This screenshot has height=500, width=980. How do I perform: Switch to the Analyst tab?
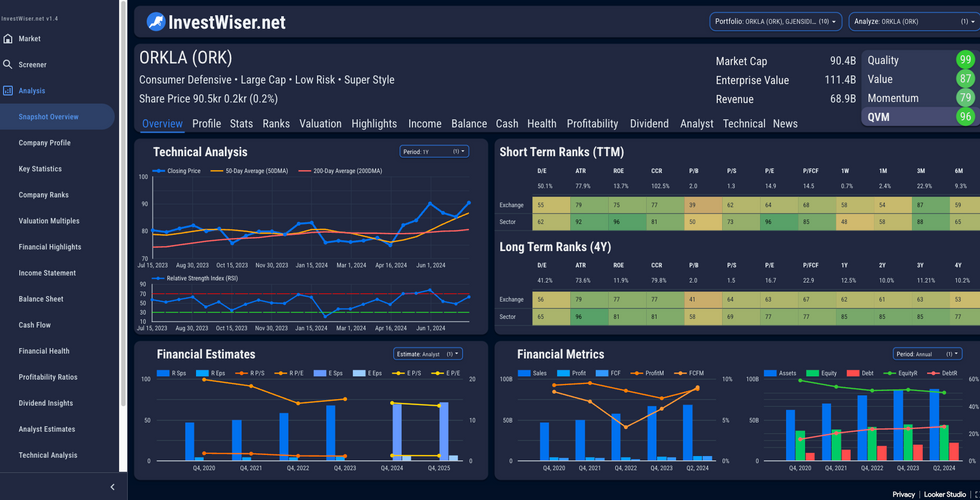(696, 124)
